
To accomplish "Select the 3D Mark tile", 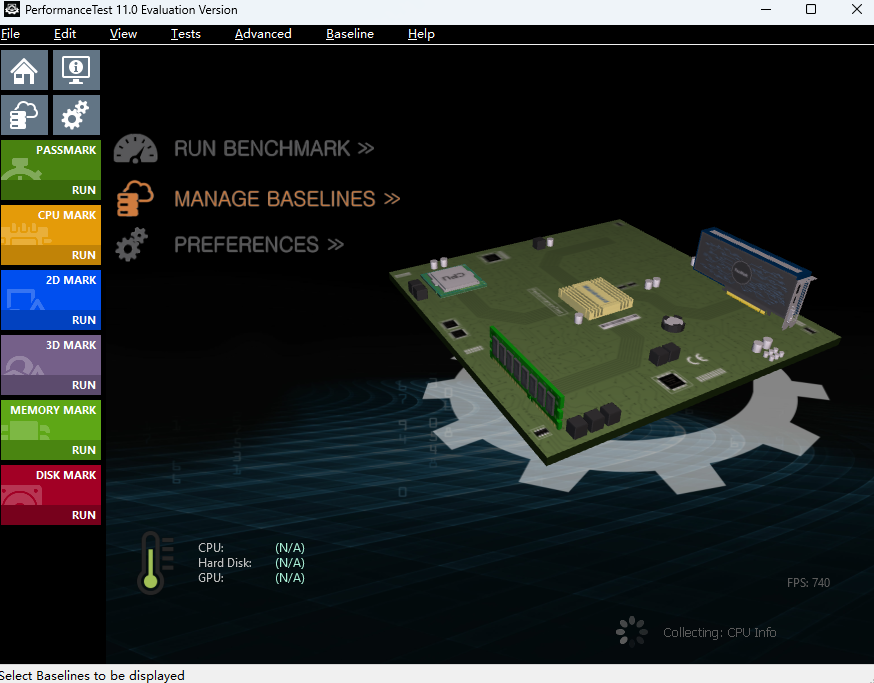I will pyautogui.click(x=51, y=365).
